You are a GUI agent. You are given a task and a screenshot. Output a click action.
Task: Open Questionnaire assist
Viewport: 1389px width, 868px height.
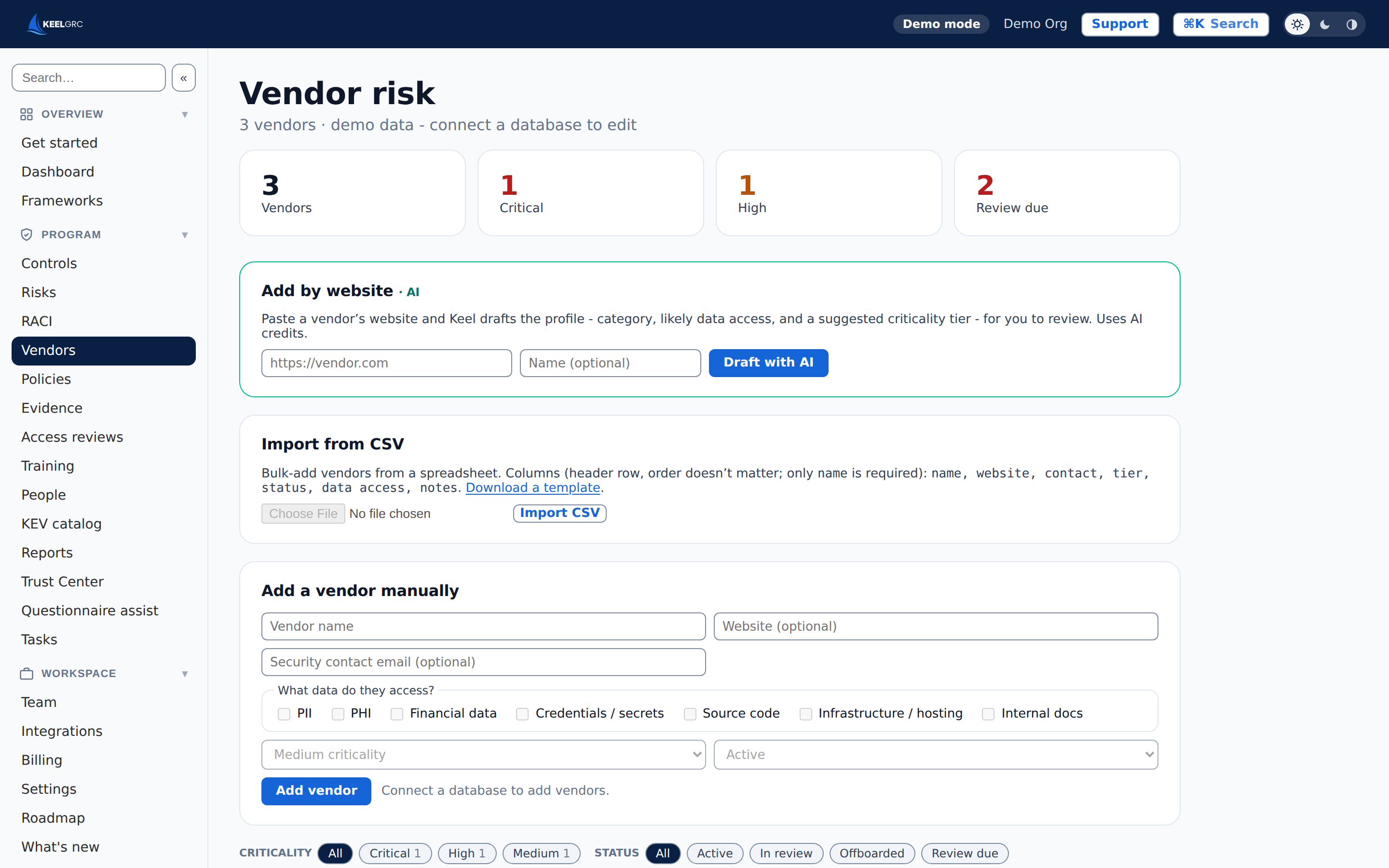[103, 611]
